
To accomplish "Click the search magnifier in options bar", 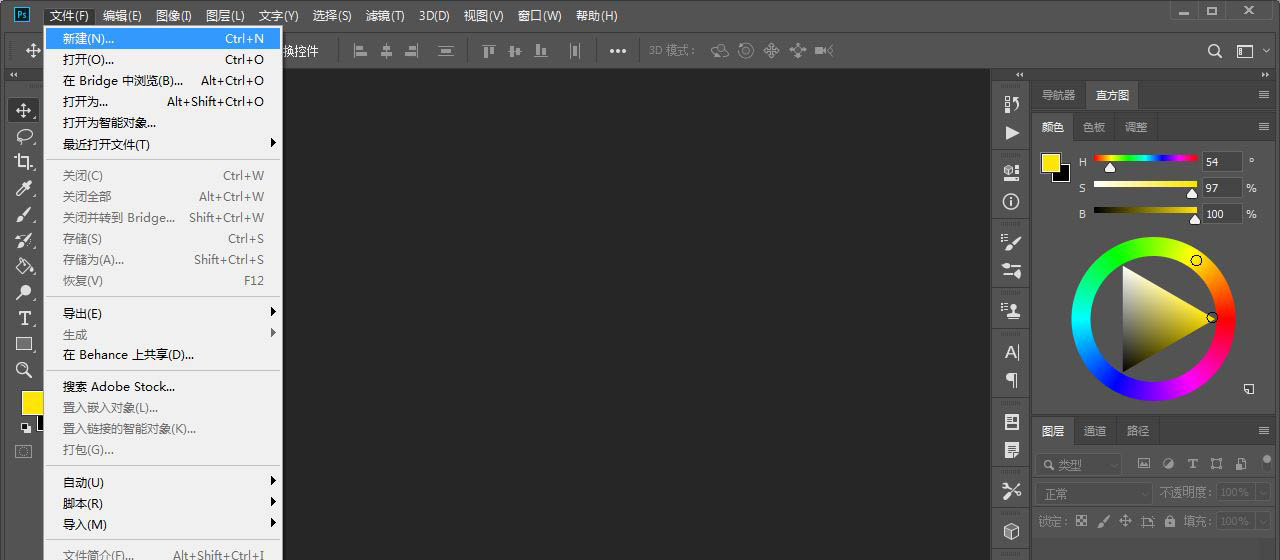I will [x=1215, y=51].
